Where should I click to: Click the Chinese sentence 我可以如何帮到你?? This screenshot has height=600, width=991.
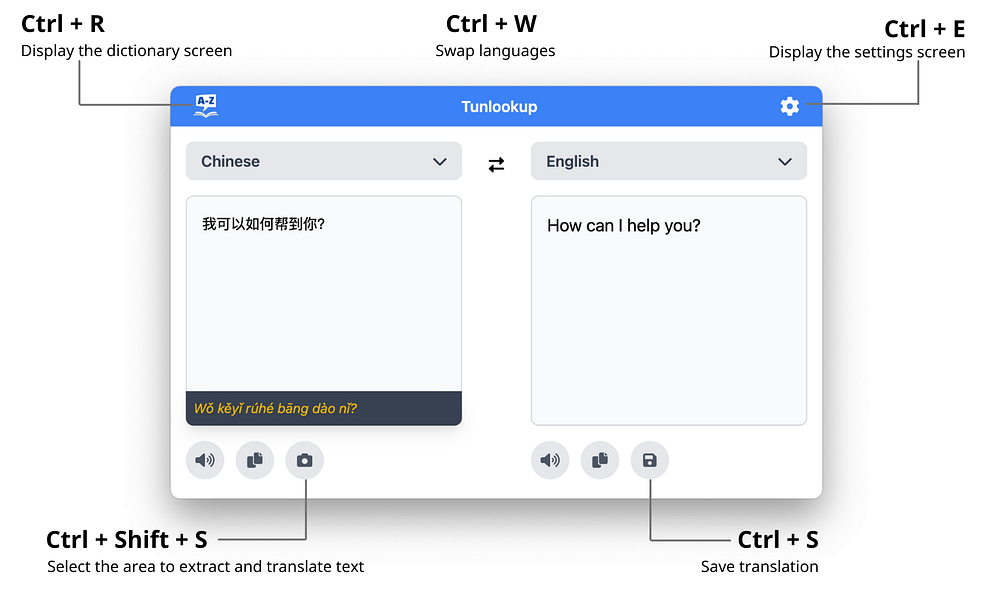coord(264,224)
